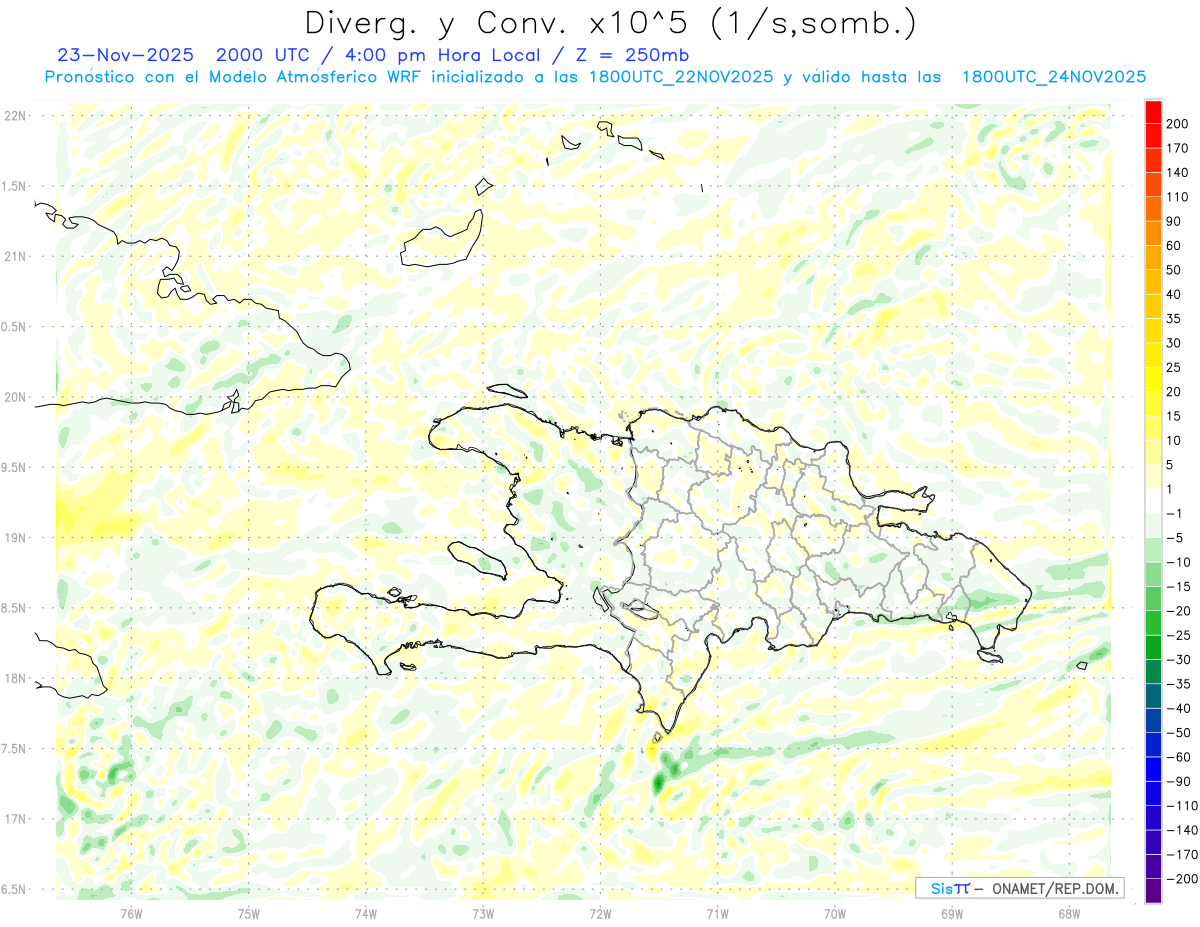1200x927 pixels.
Task: Click the positive 90 value on the color scale
Action: tap(1174, 221)
